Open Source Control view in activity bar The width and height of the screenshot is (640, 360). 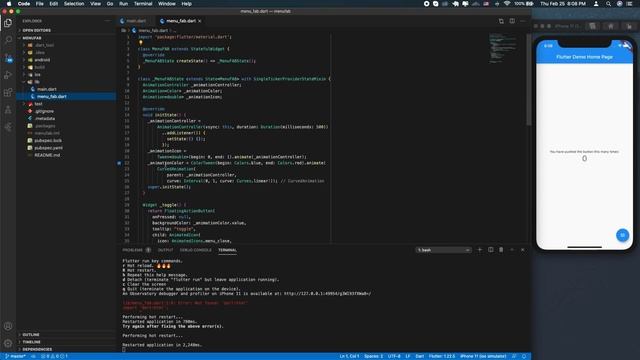click(x=8, y=58)
